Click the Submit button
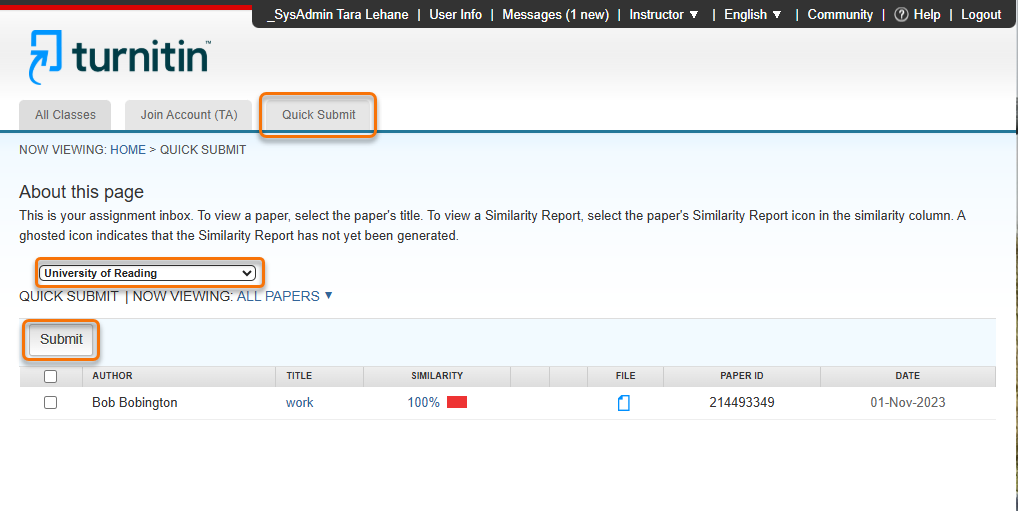The image size is (1018, 511). click(x=61, y=339)
